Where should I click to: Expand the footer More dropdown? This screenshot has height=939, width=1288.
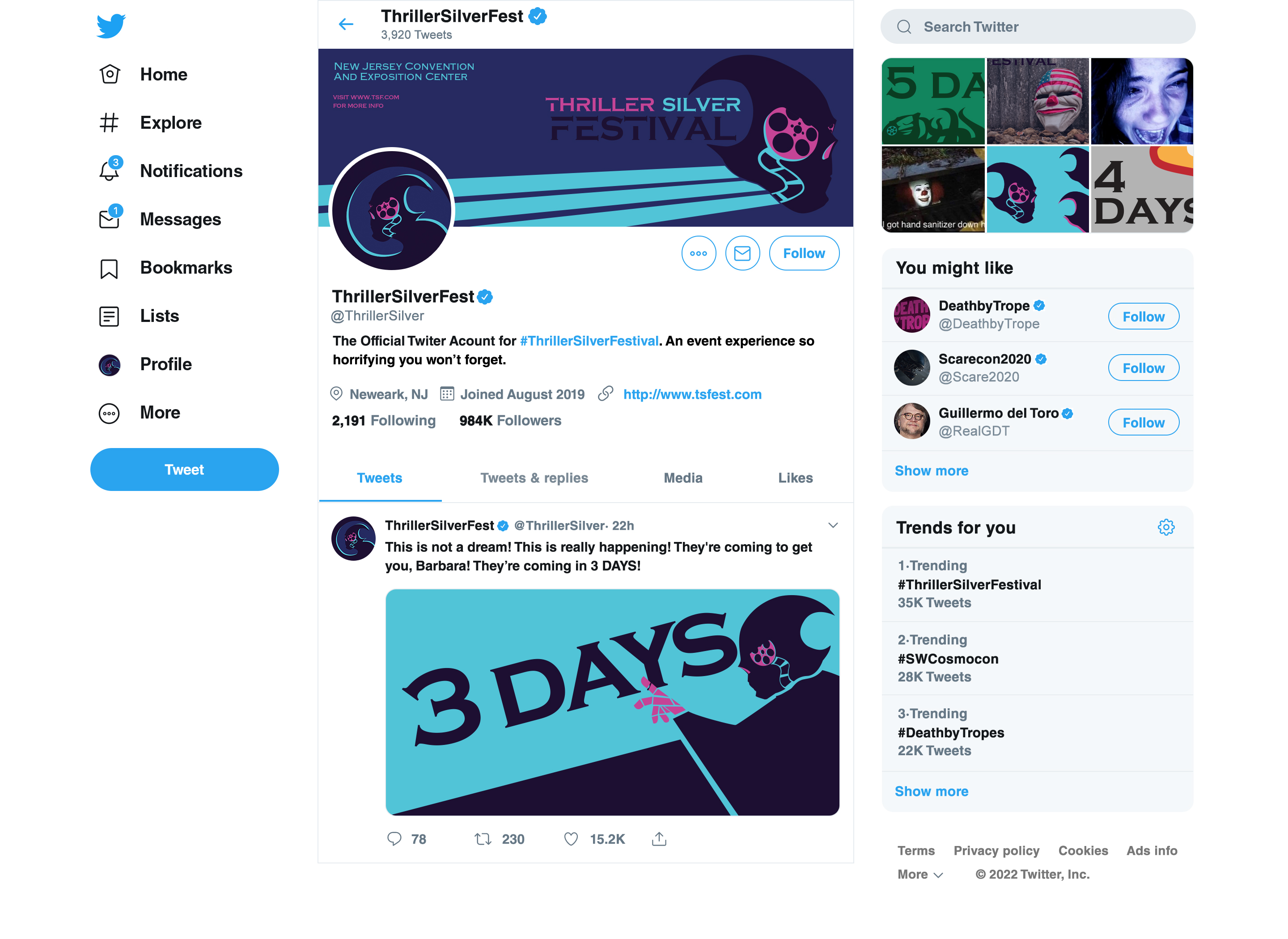[x=919, y=874]
